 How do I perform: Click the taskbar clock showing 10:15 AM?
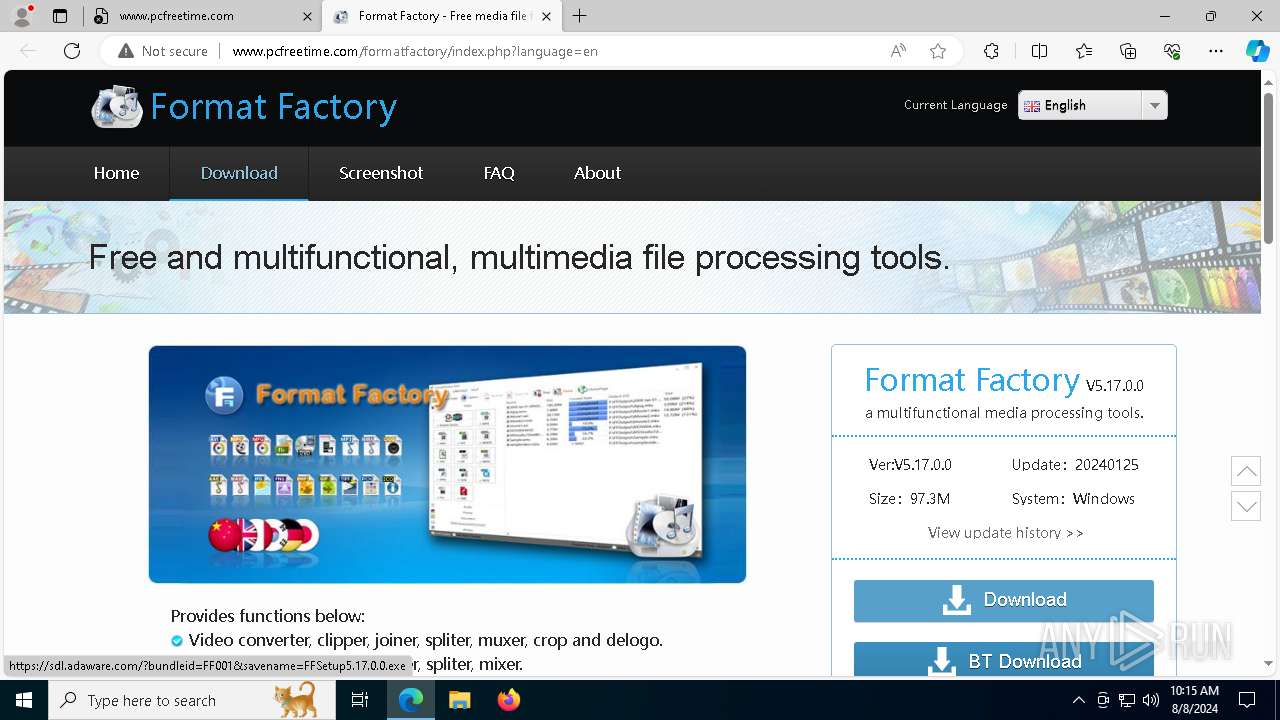tap(1194, 700)
